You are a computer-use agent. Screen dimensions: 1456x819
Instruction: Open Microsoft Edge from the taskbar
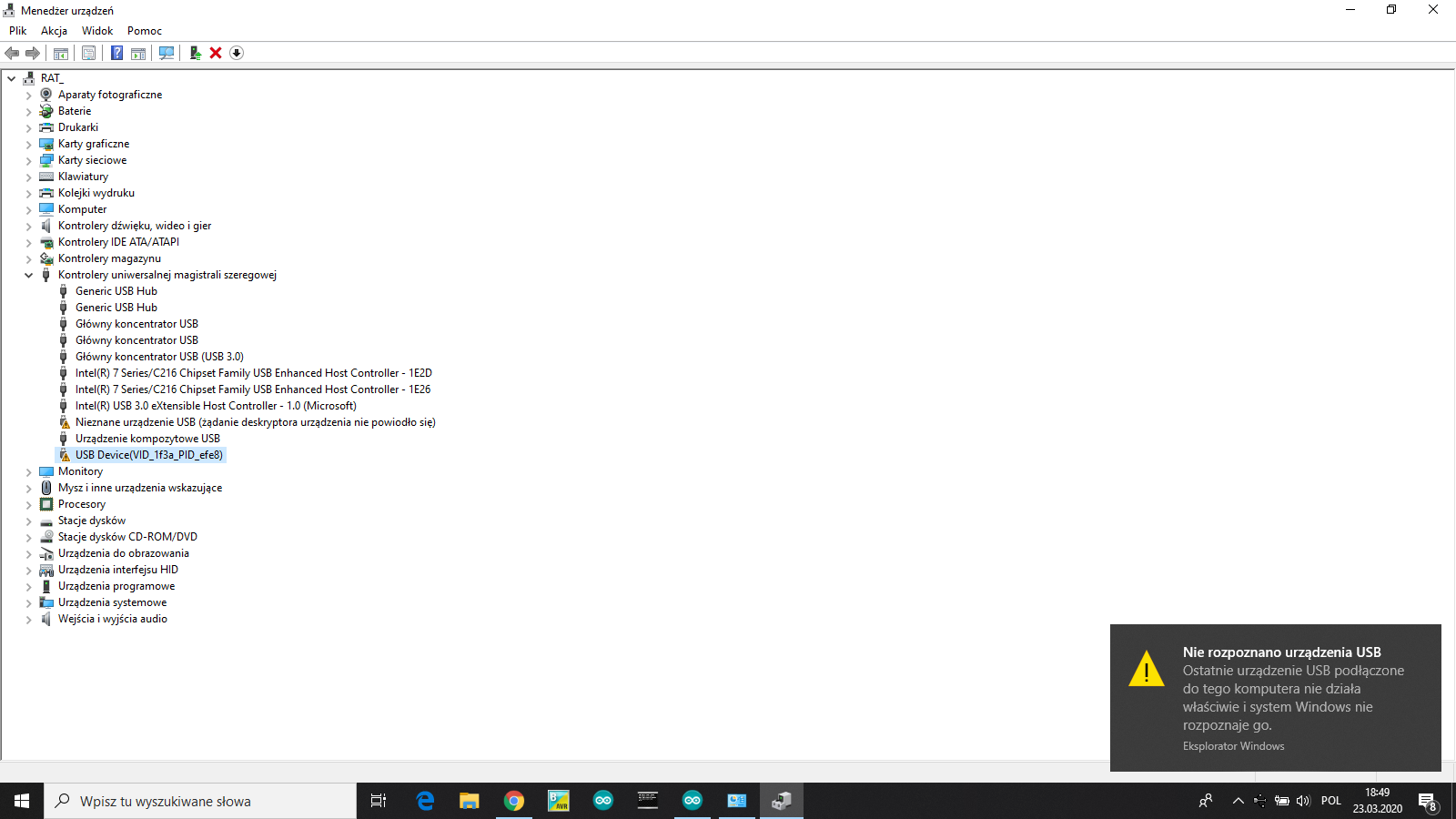click(425, 801)
